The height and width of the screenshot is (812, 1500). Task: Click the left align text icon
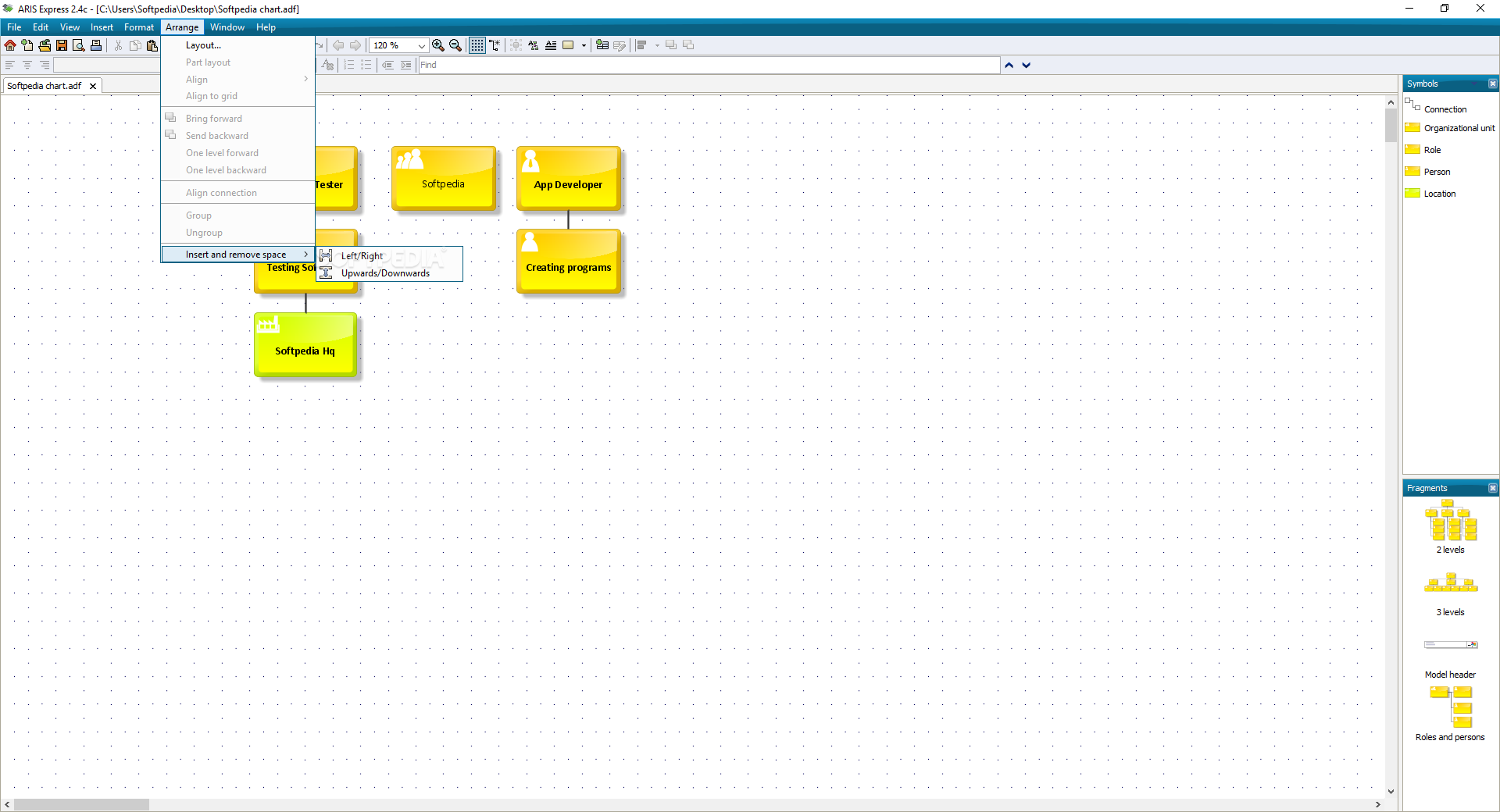click(x=10, y=65)
